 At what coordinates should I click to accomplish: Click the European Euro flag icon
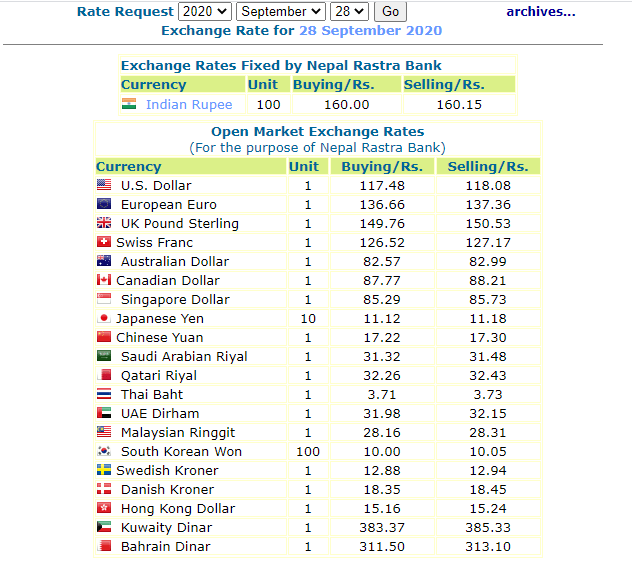point(104,204)
